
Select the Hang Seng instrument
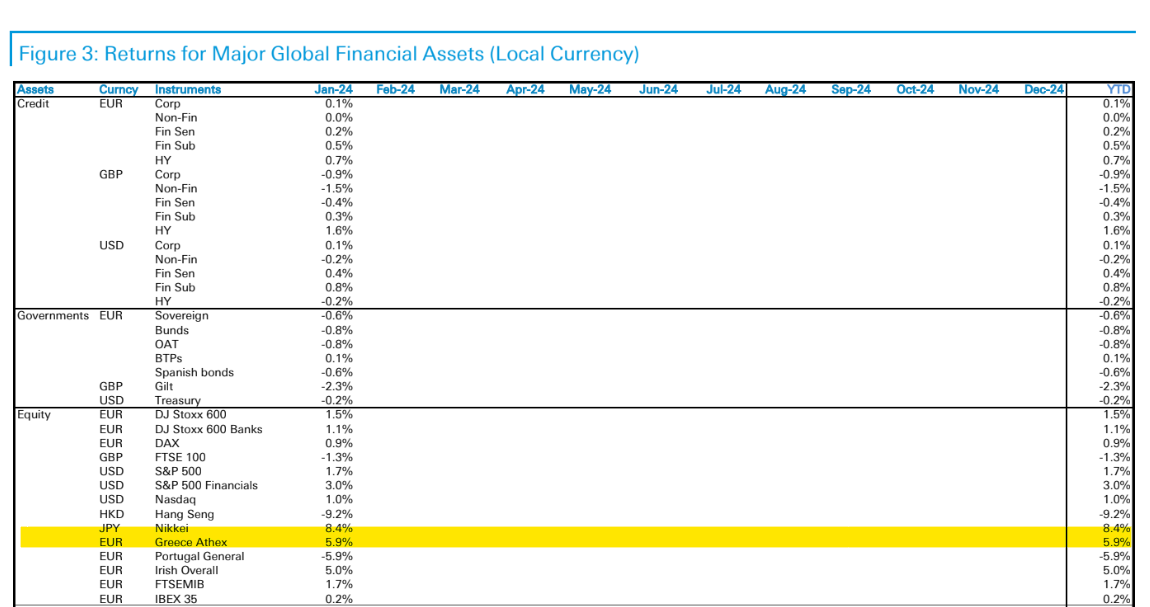183,514
